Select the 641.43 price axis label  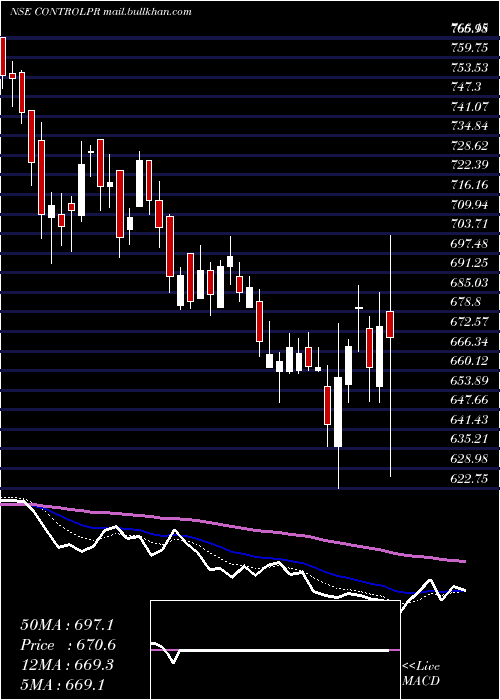pyautogui.click(x=469, y=420)
